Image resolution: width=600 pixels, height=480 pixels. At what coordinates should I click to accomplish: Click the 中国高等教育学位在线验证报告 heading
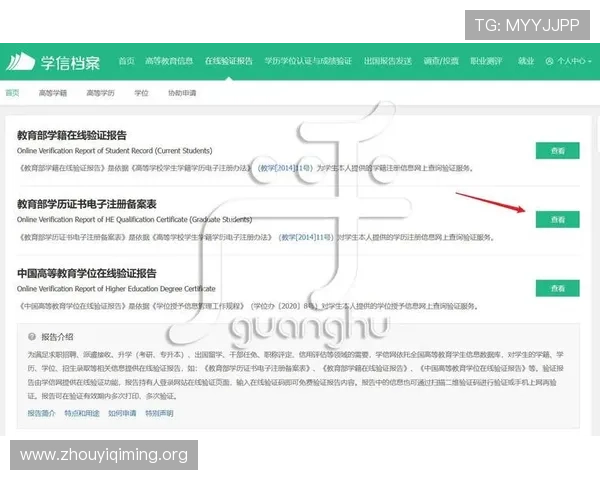[x=86, y=273]
